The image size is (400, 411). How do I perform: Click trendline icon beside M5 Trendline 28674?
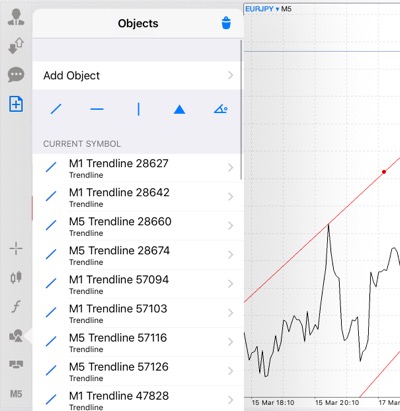pos(51,254)
